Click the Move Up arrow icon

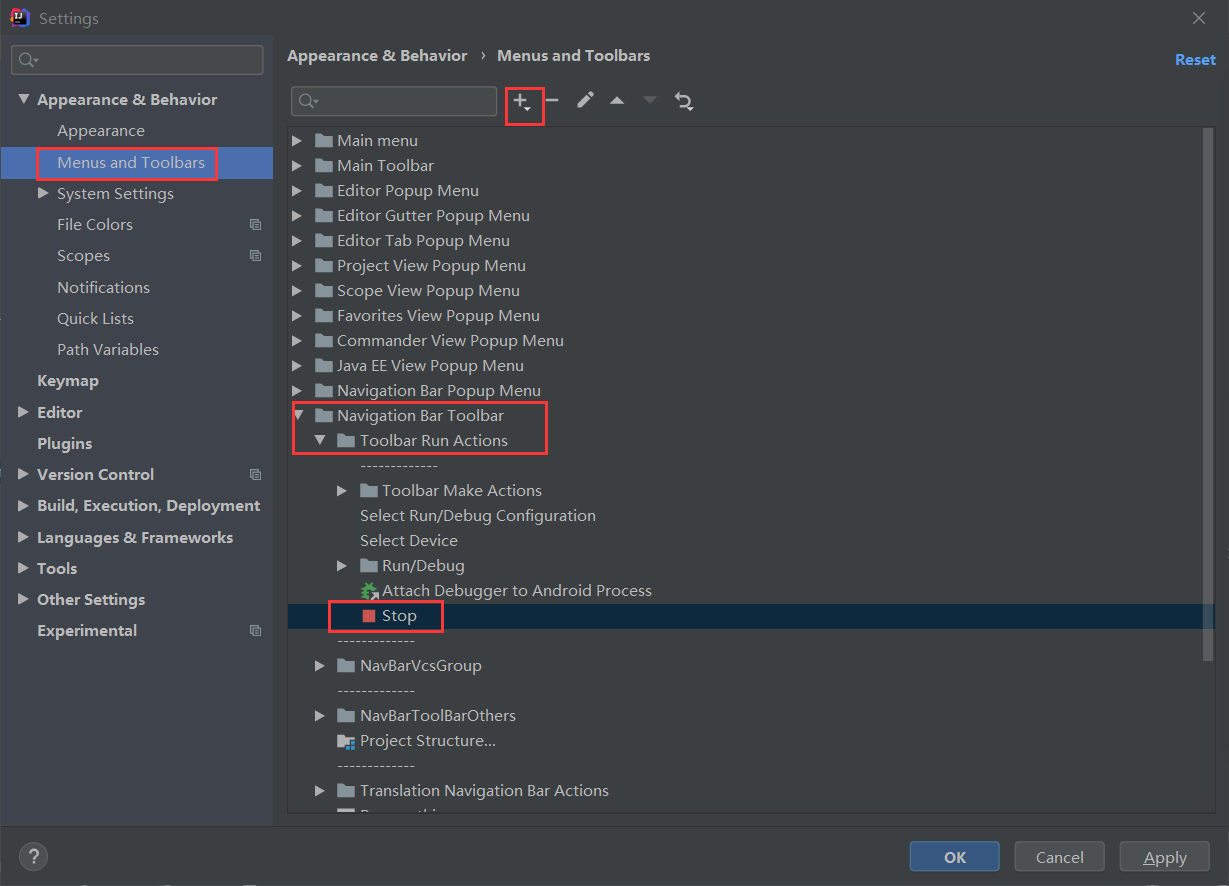[617, 100]
